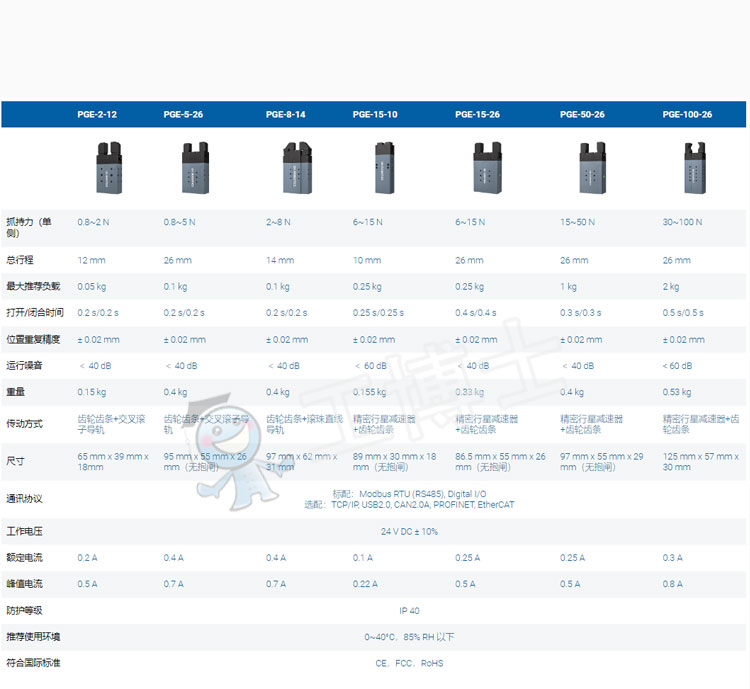Image resolution: width=750 pixels, height=689 pixels.
Task: Select the PGE-50-26 gripper product image
Action: pyautogui.click(x=592, y=168)
